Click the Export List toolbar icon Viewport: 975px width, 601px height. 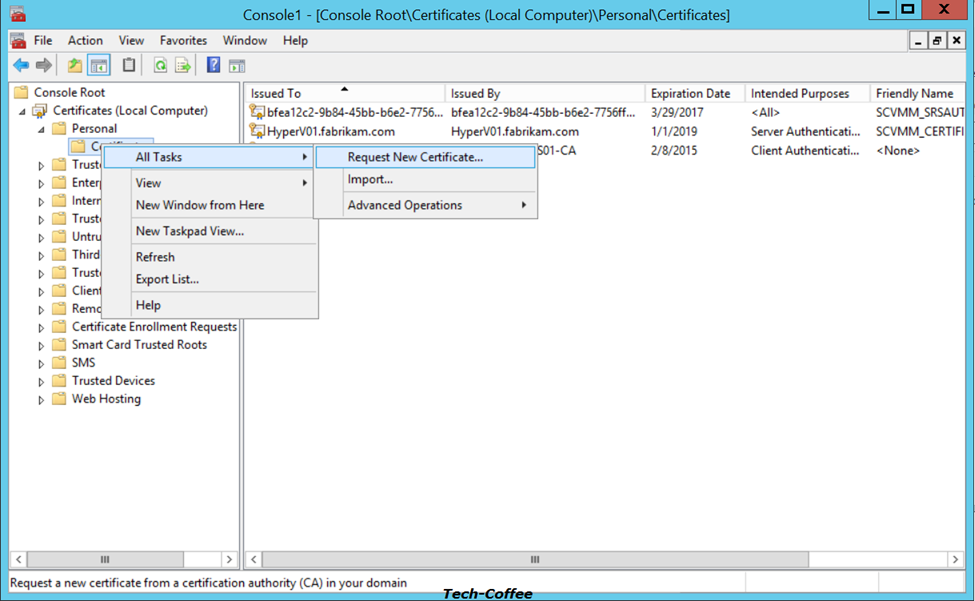(183, 65)
